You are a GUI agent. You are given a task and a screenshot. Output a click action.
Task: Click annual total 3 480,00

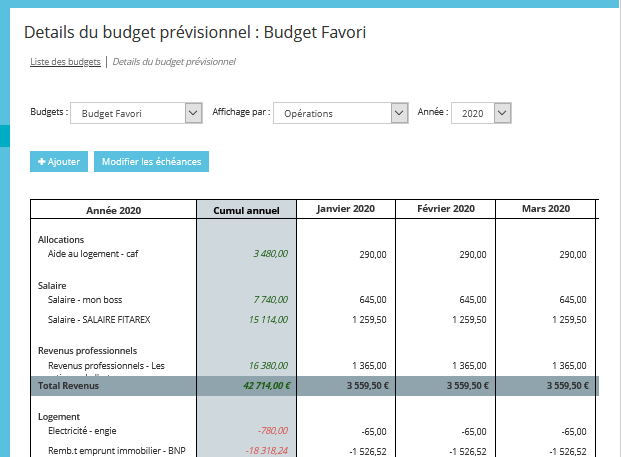(270, 254)
